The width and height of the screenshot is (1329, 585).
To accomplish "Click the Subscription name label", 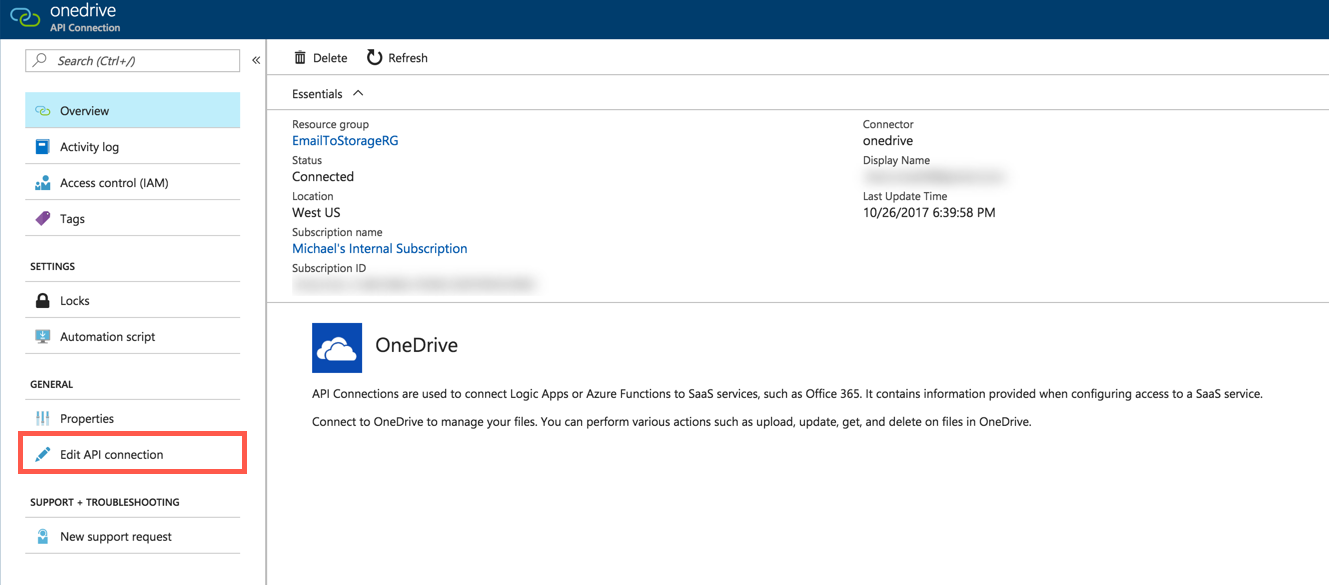I will [x=339, y=233].
